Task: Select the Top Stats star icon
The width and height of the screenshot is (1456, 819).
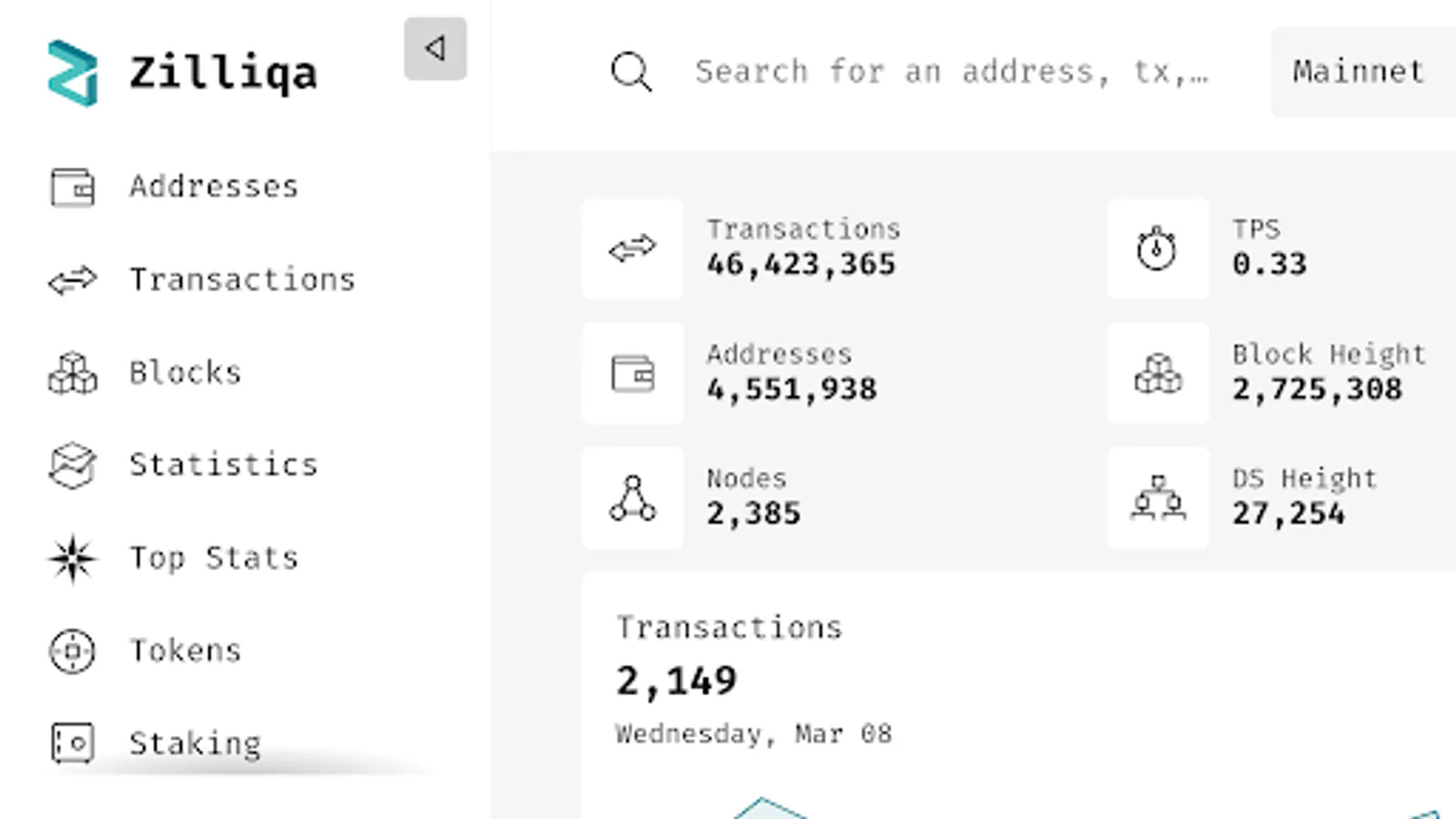Action: [x=73, y=558]
